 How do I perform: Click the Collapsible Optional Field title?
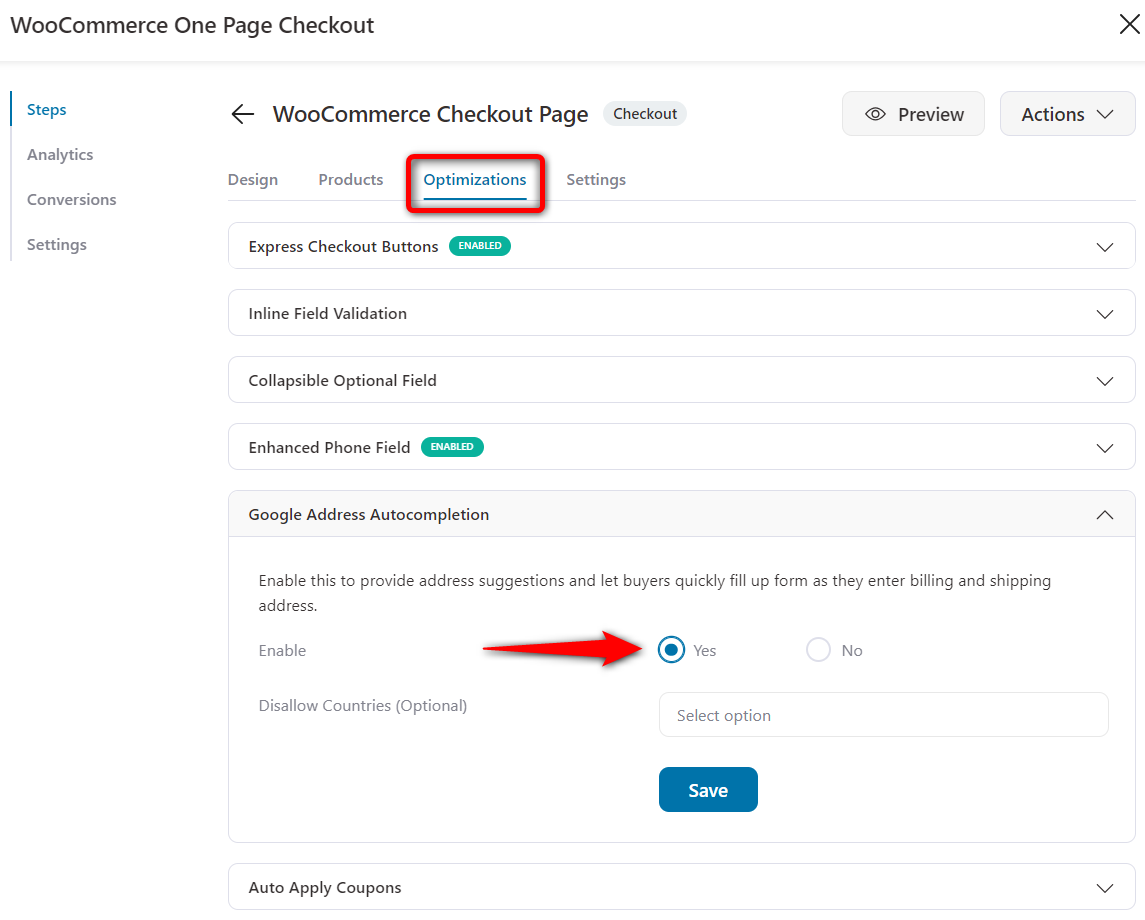(342, 380)
